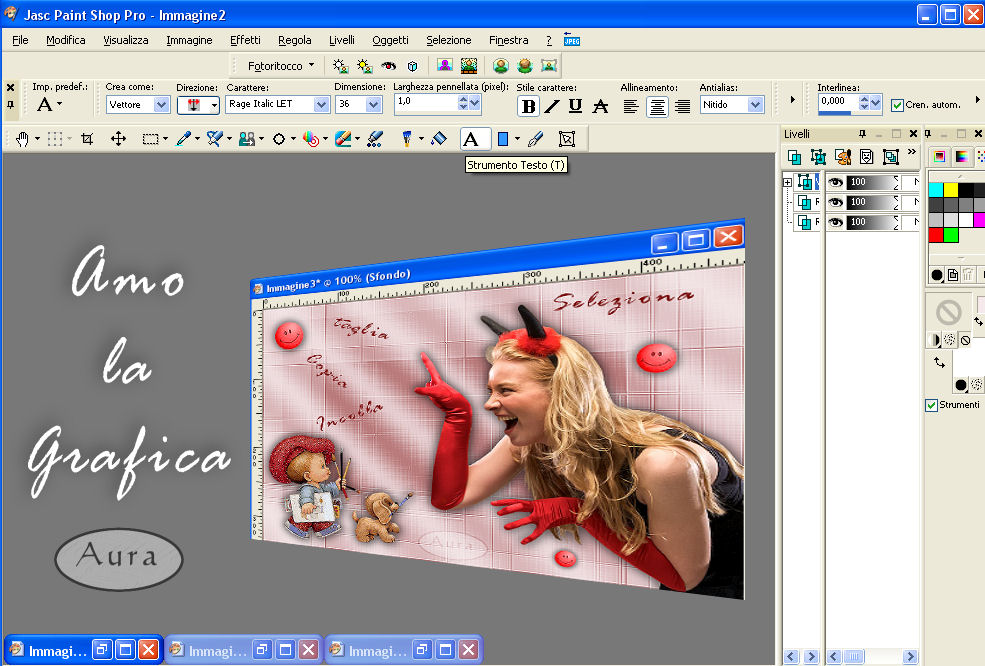
Task: Select the Flood Fill tool
Action: click(x=439, y=139)
